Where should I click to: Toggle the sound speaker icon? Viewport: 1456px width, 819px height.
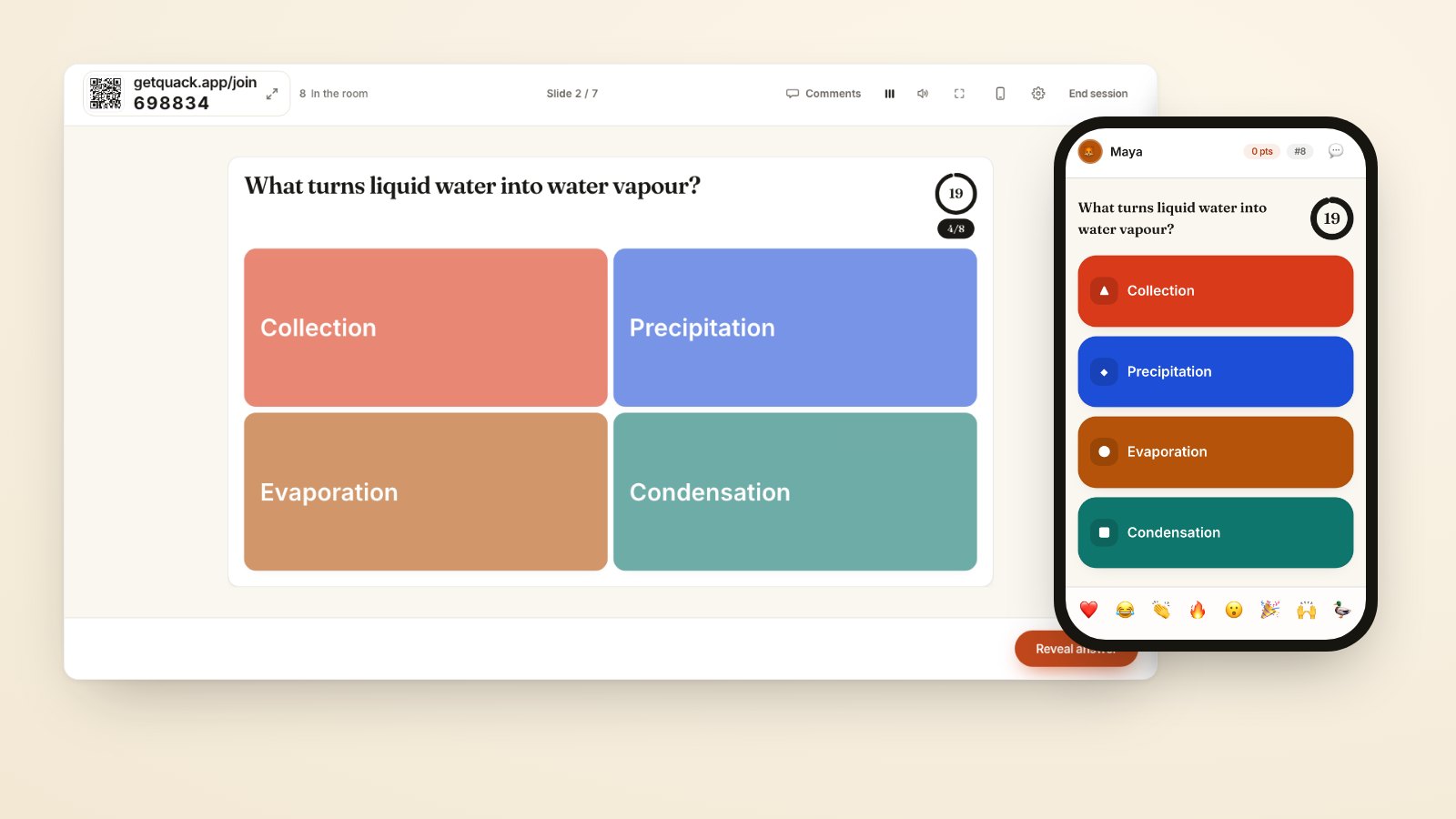pyautogui.click(x=923, y=94)
